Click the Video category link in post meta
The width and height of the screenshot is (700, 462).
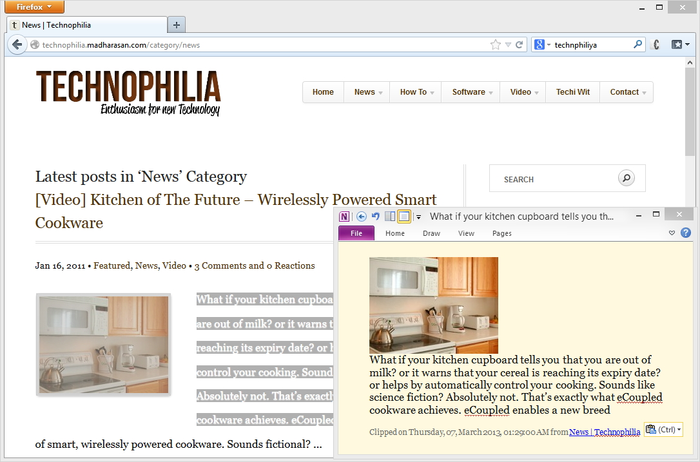(x=174, y=266)
